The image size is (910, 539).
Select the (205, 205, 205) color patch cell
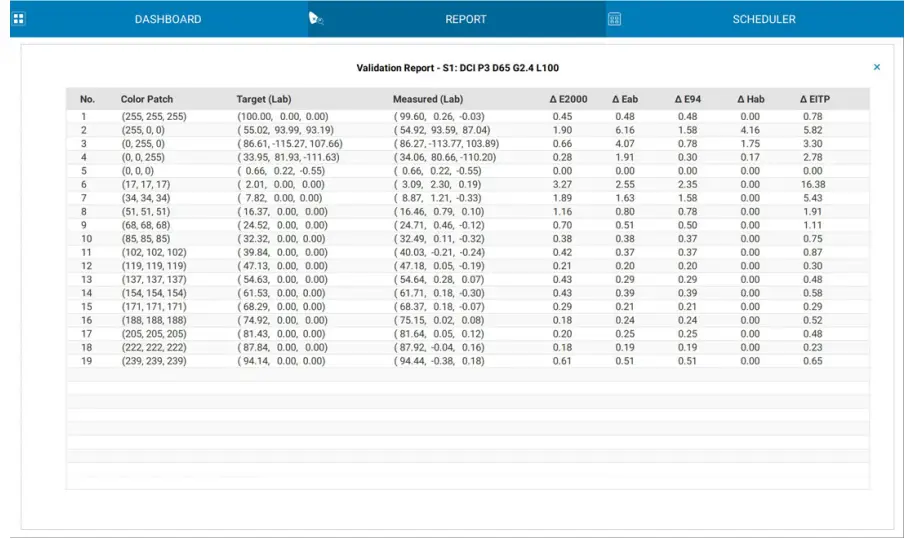(x=154, y=334)
